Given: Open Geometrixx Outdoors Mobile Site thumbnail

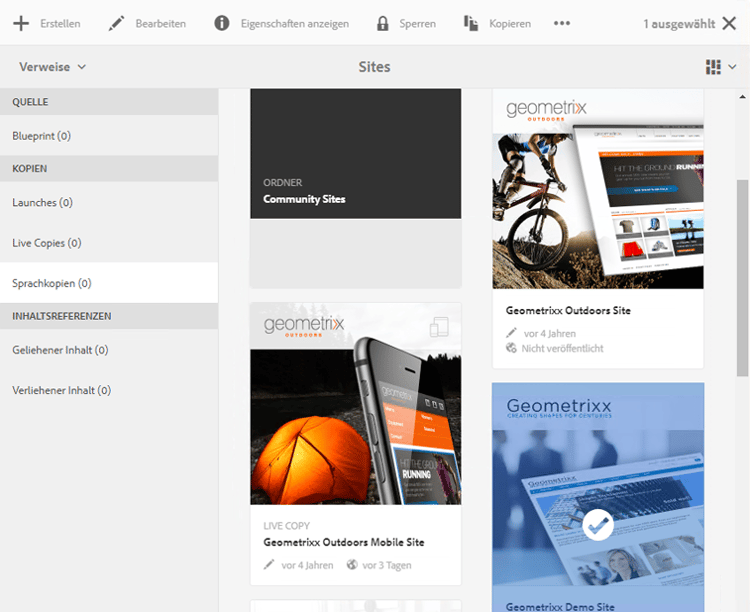Looking at the screenshot, I should point(355,403).
